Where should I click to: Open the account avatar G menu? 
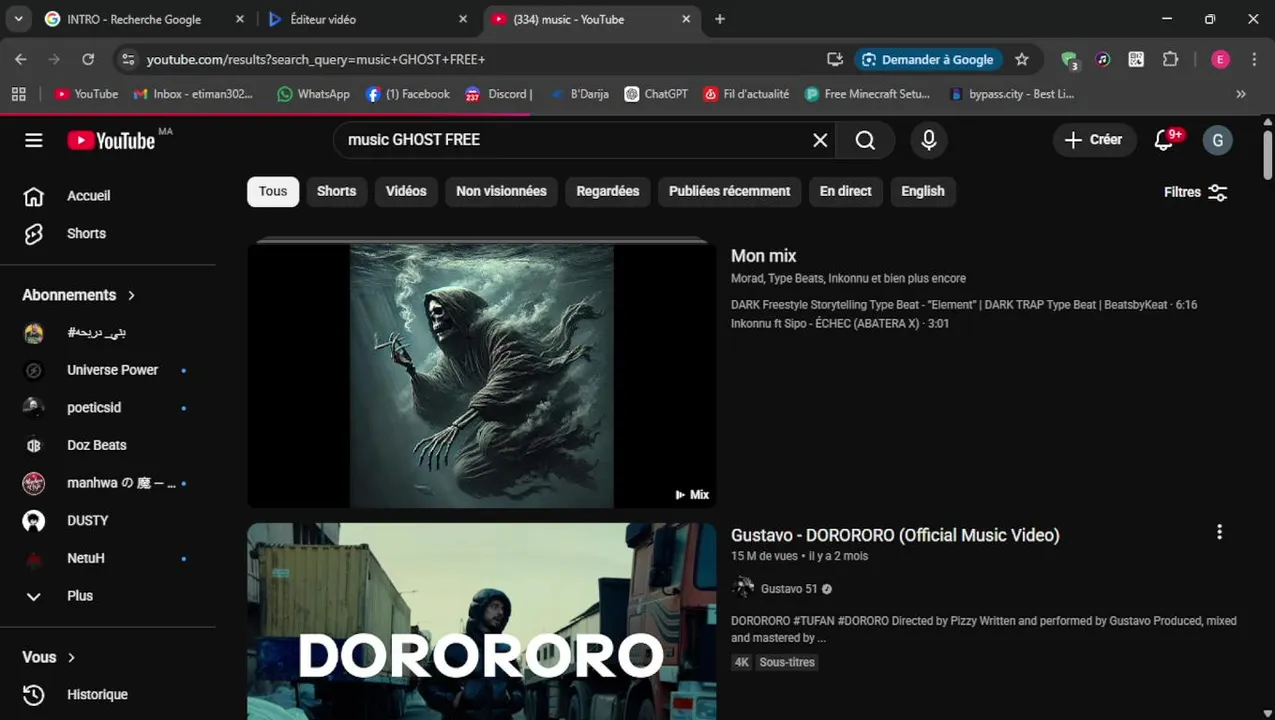(1217, 140)
